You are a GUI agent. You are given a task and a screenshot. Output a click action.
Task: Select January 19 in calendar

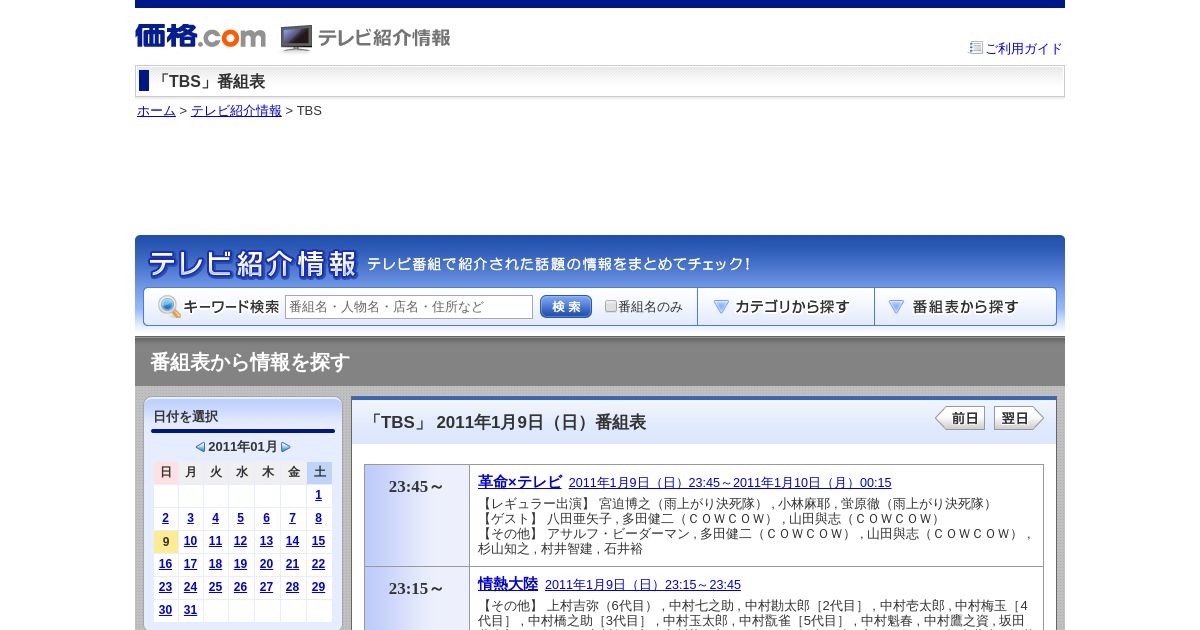tap(241, 564)
